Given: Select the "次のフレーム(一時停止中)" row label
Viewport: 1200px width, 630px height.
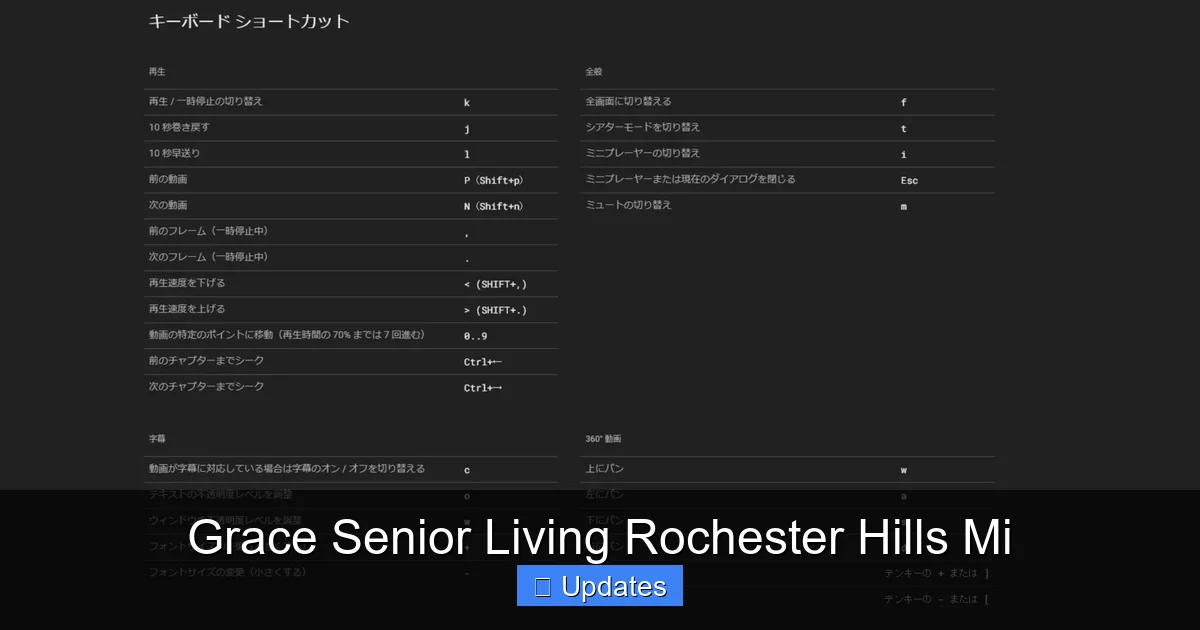Looking at the screenshot, I should point(208,258).
